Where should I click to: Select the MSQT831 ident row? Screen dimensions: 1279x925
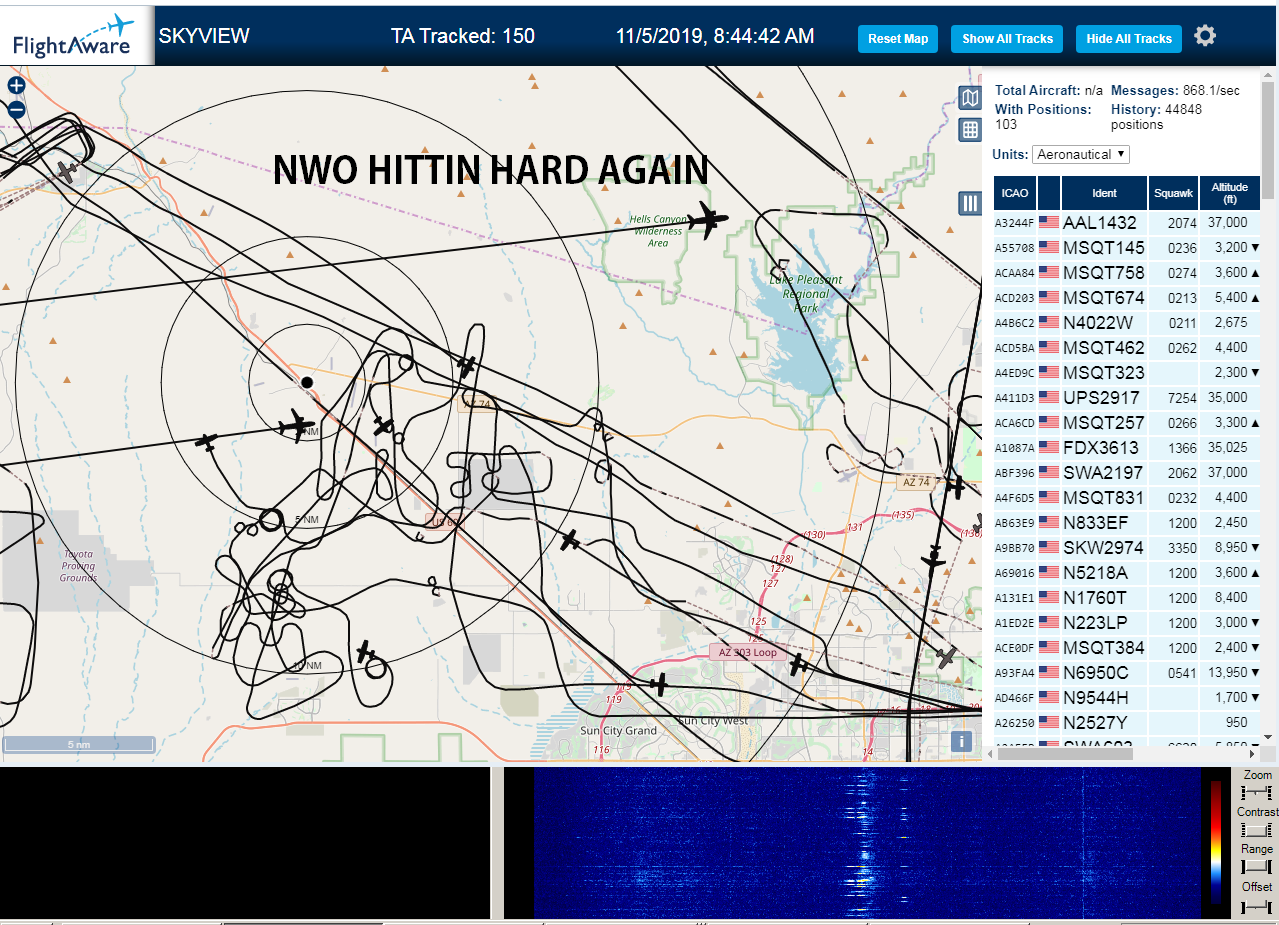point(1127,497)
